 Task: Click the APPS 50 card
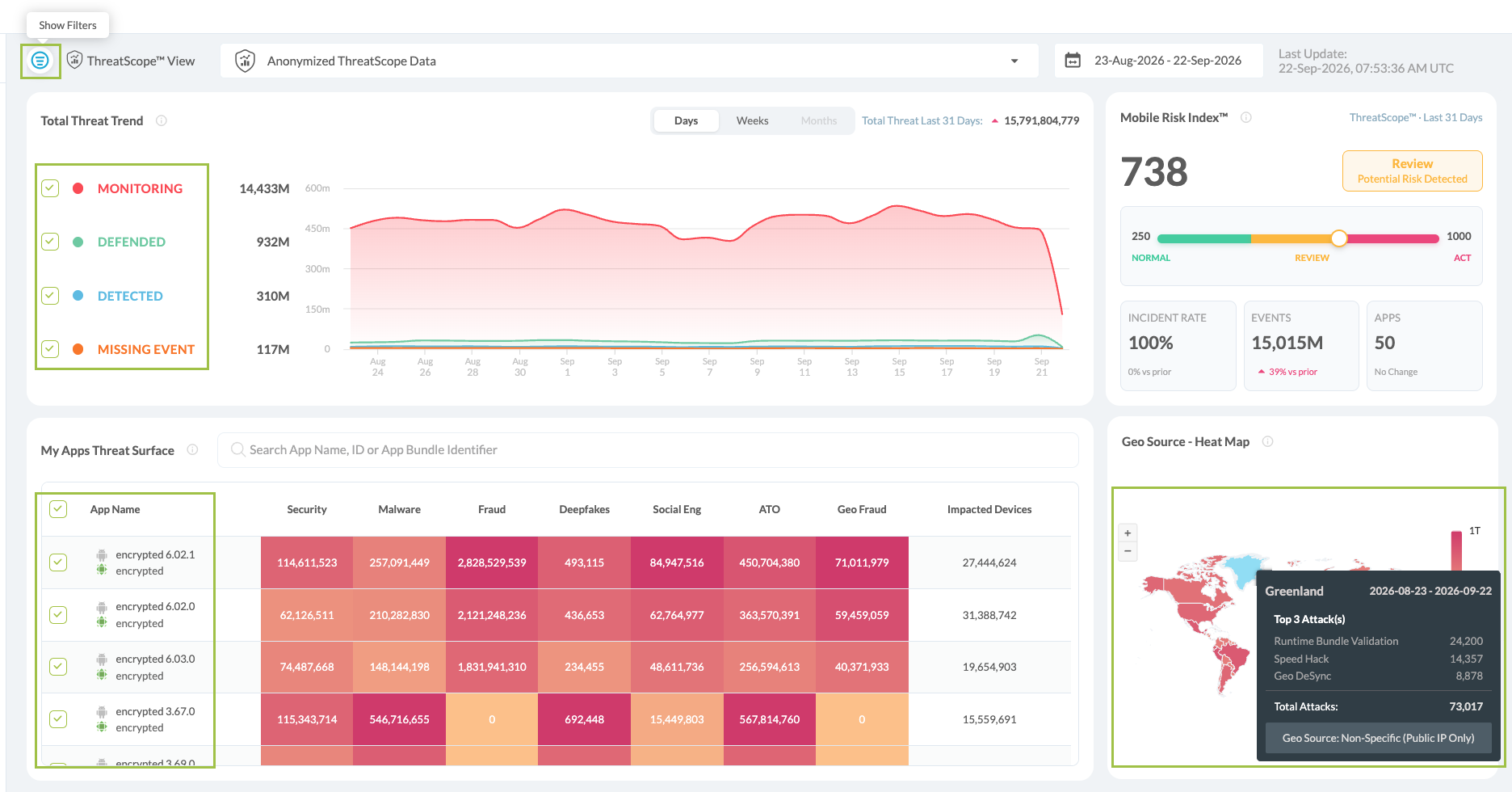pos(1424,345)
